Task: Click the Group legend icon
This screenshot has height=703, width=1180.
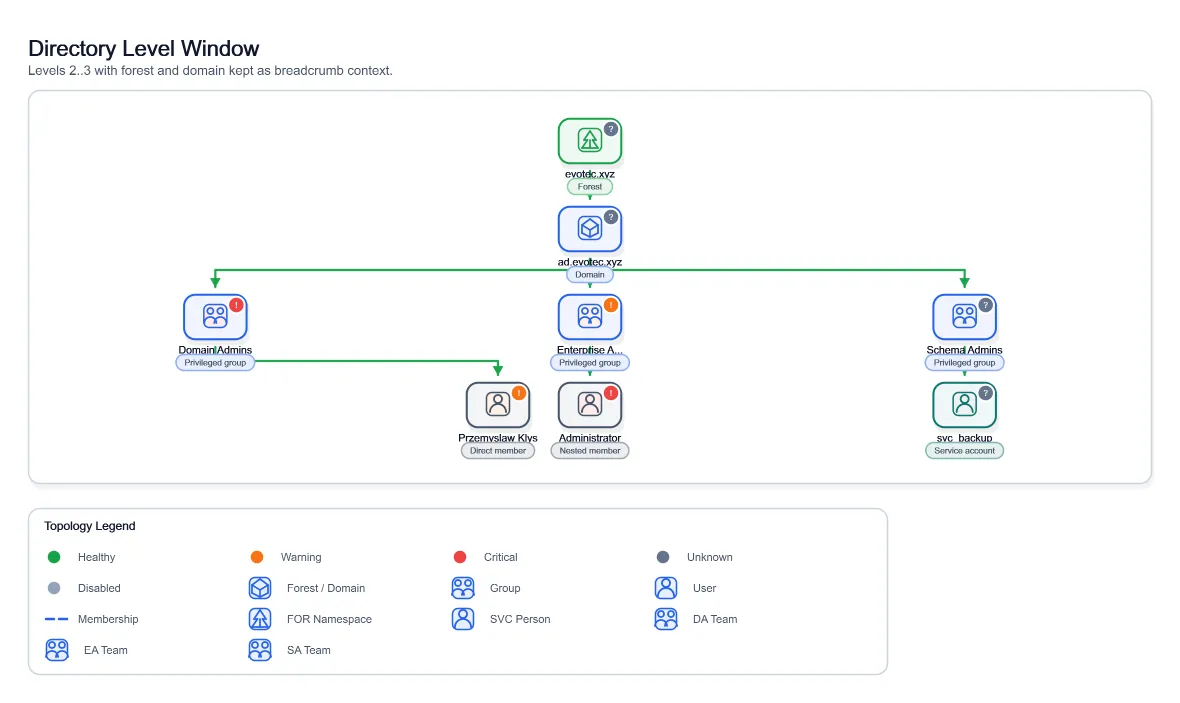Action: (x=463, y=588)
